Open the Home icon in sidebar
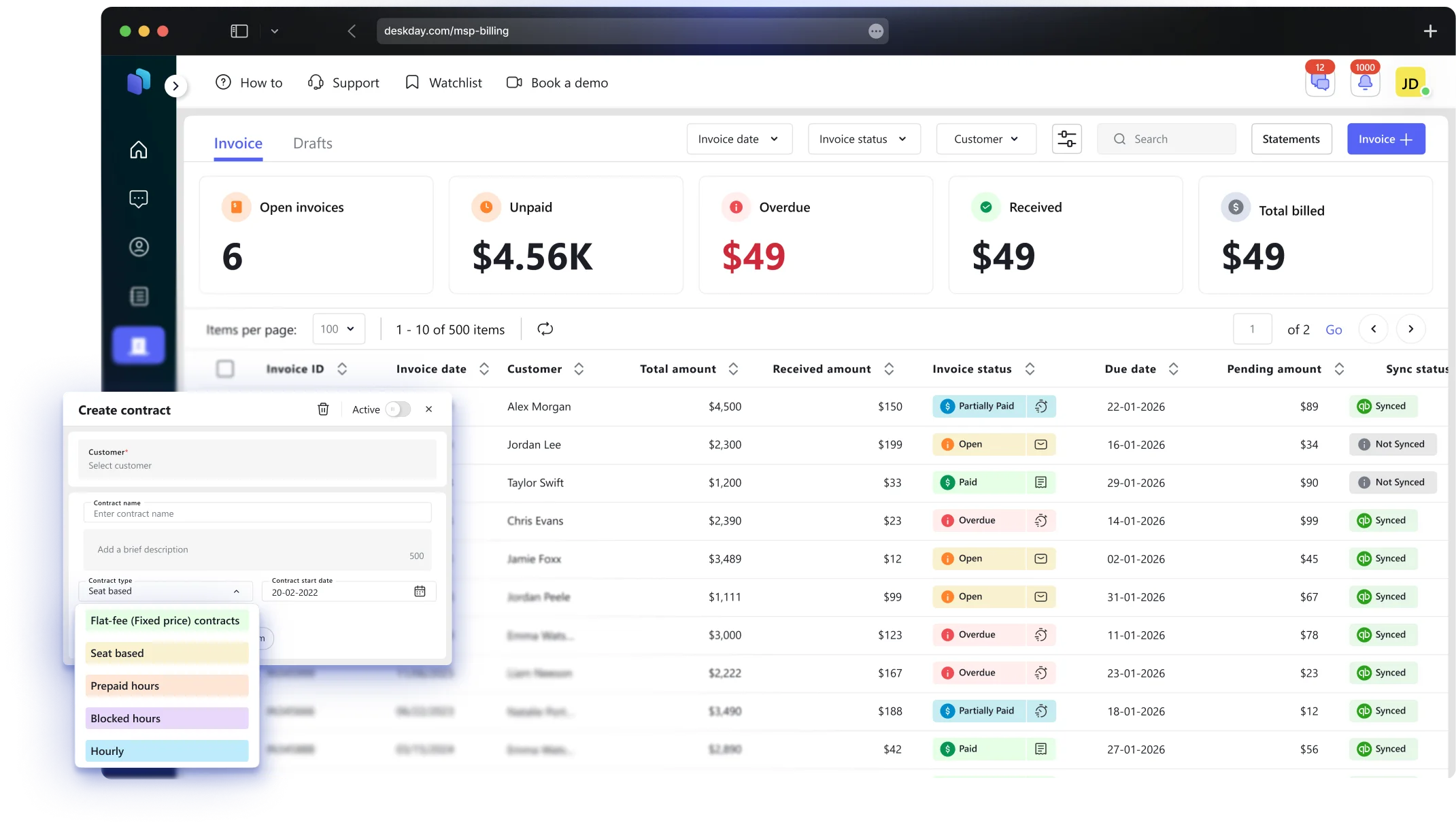 click(x=139, y=150)
